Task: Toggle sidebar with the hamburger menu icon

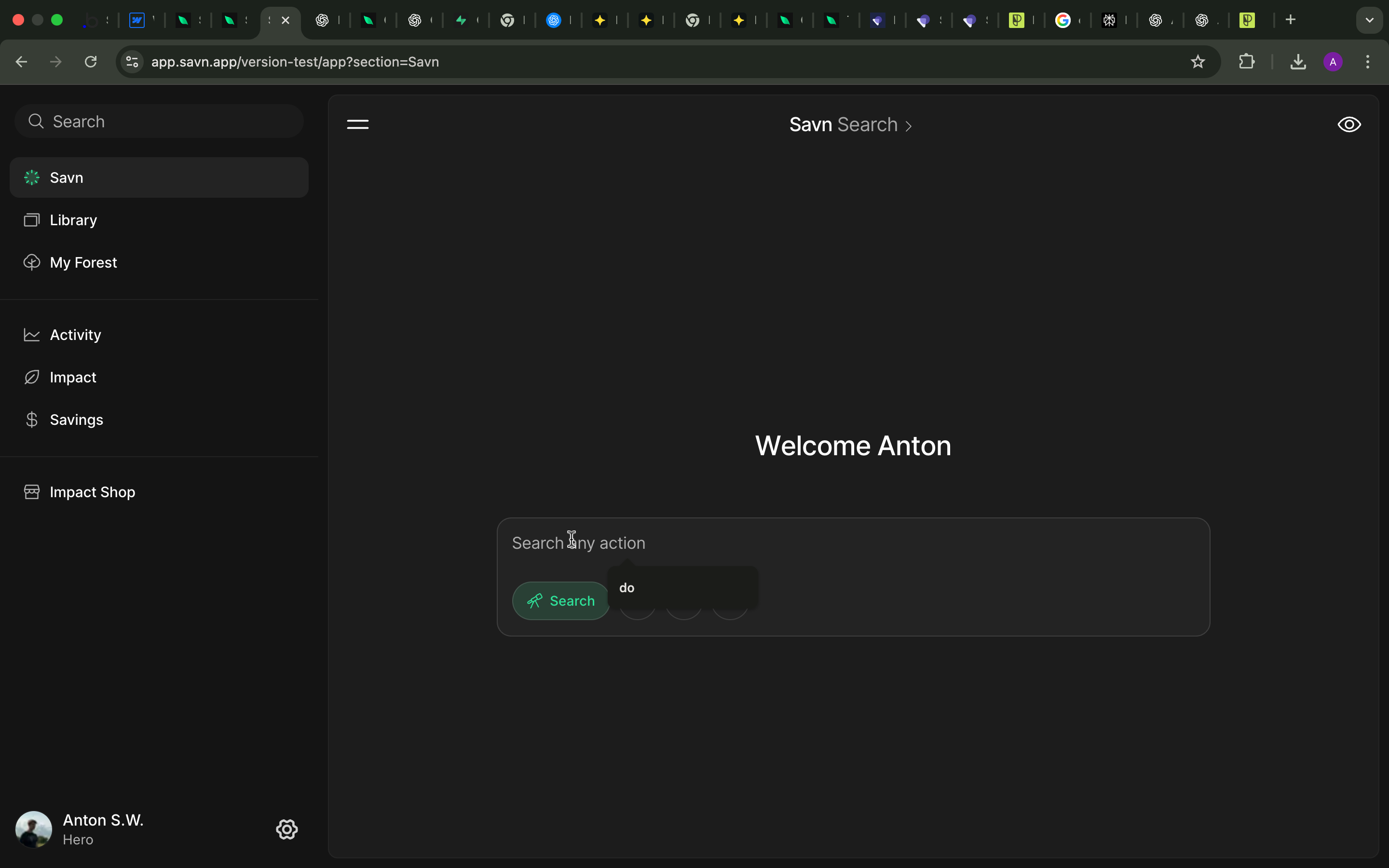Action: (357, 124)
